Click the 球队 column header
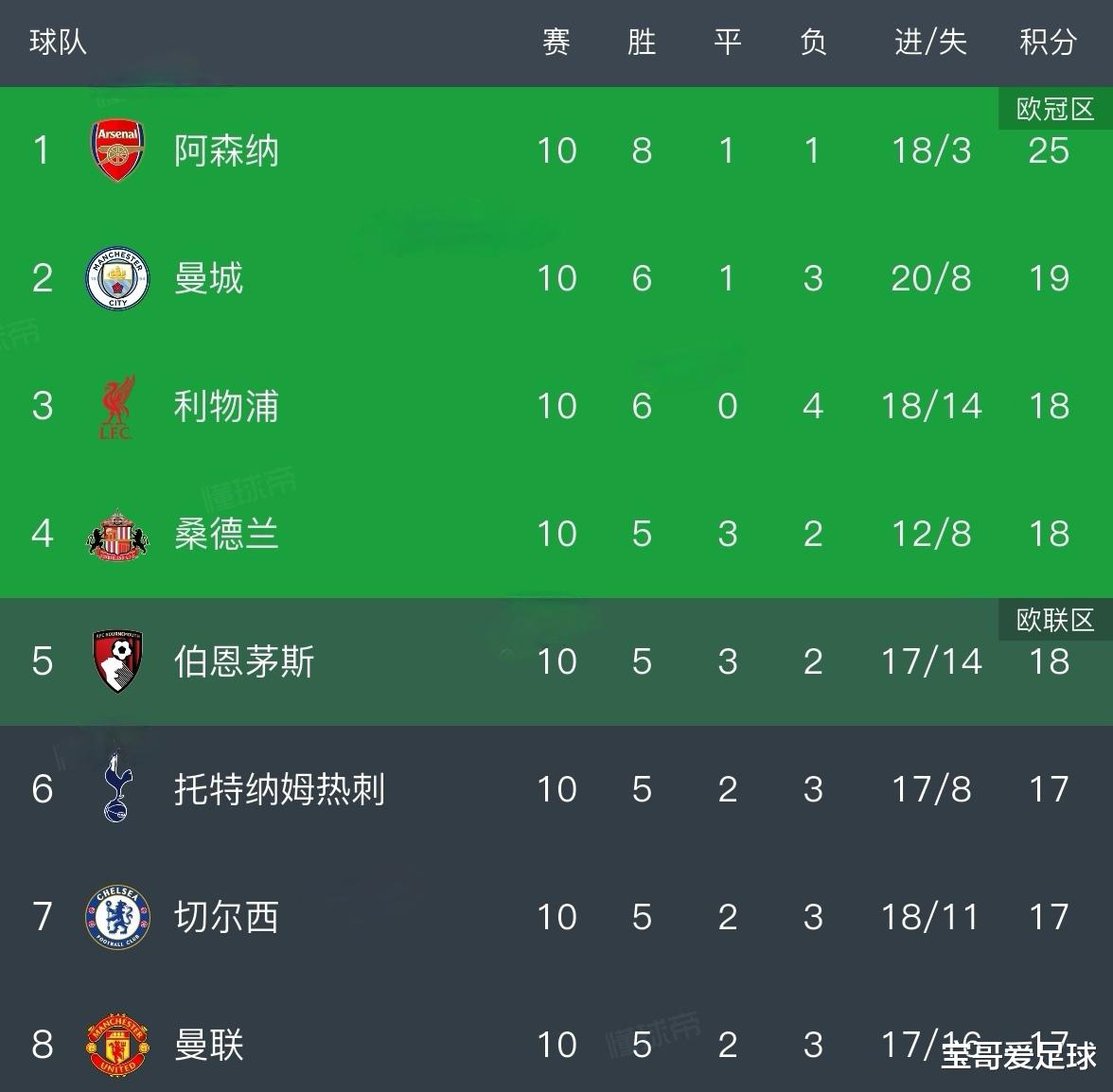The image size is (1113, 1092). (x=58, y=43)
